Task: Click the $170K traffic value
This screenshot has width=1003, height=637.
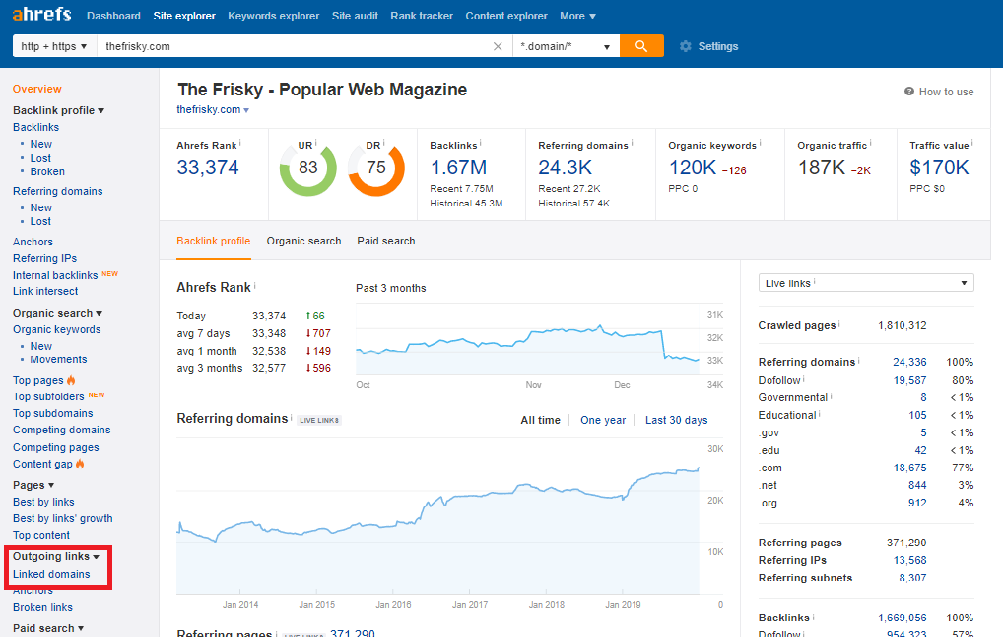Action: [940, 168]
